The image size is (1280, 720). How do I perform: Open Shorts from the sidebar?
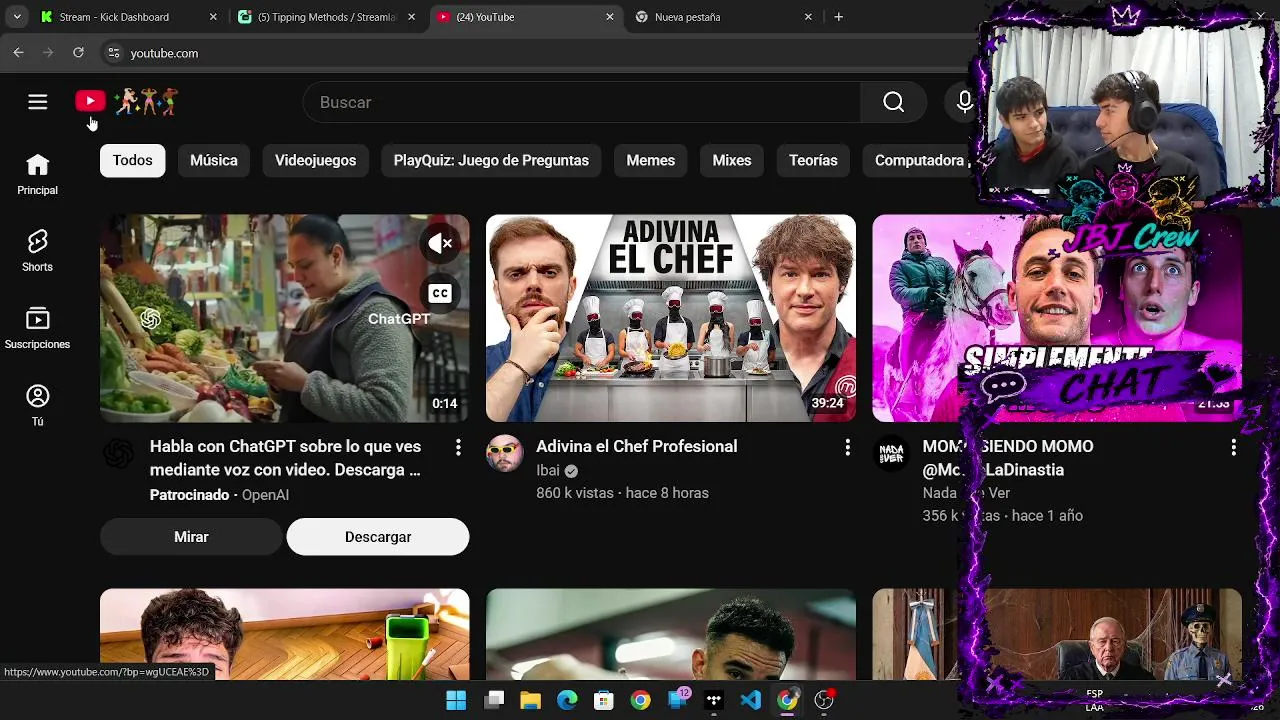click(38, 251)
